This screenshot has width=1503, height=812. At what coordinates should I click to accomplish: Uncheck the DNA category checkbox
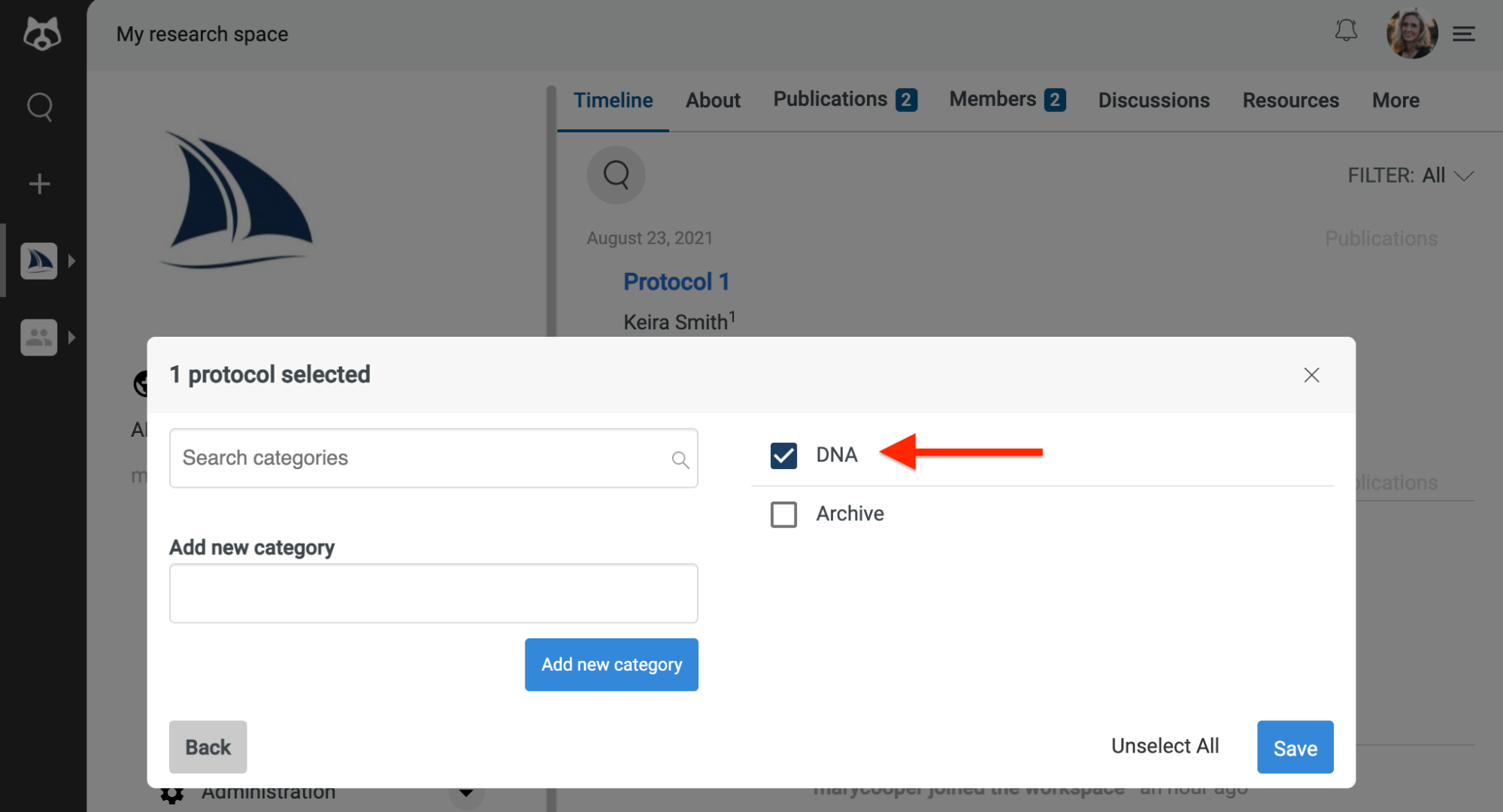coord(783,455)
